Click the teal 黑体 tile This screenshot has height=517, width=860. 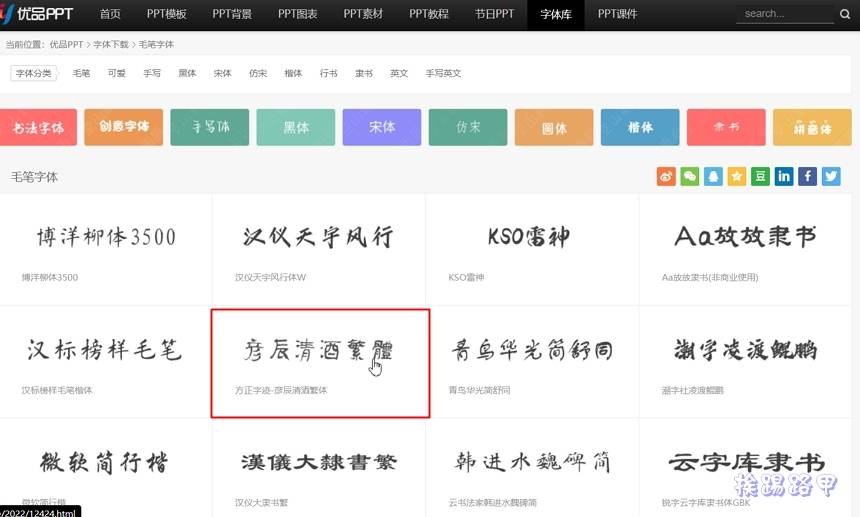[x=296, y=127]
